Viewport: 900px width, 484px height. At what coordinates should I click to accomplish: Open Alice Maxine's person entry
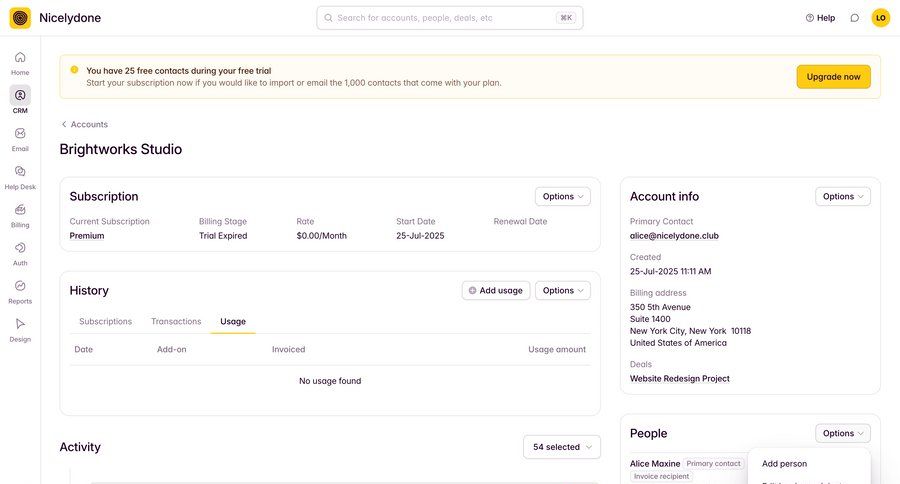[x=655, y=463]
